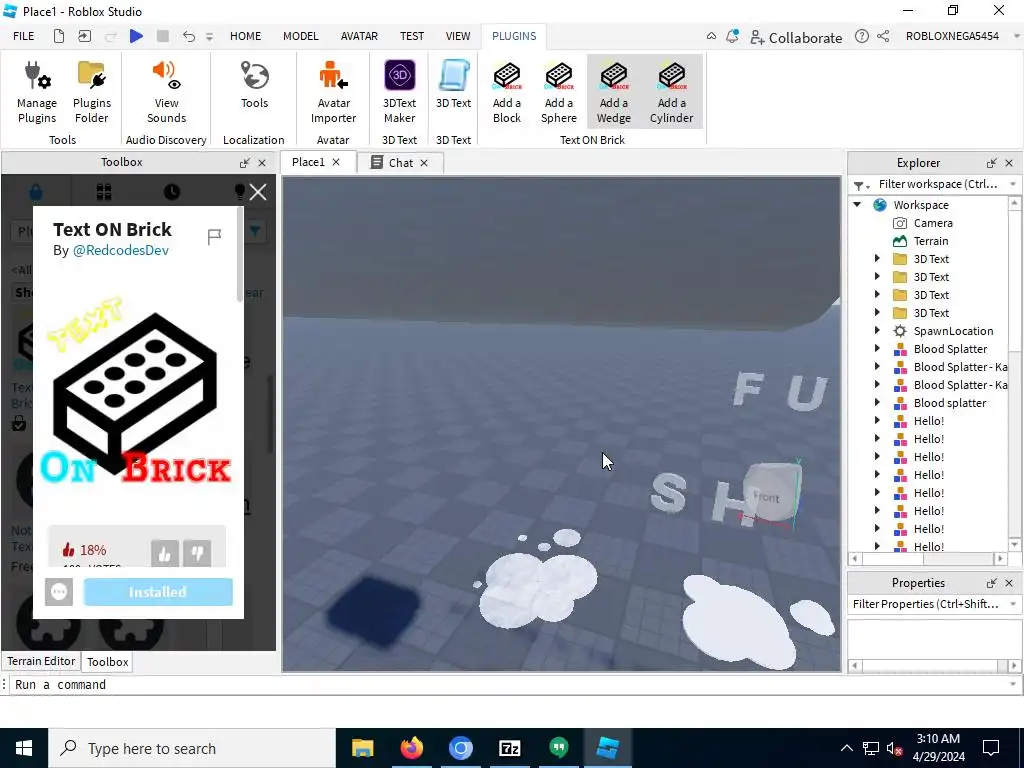Open Windows Start menu
This screenshot has height=768, width=1024.
click(x=24, y=748)
